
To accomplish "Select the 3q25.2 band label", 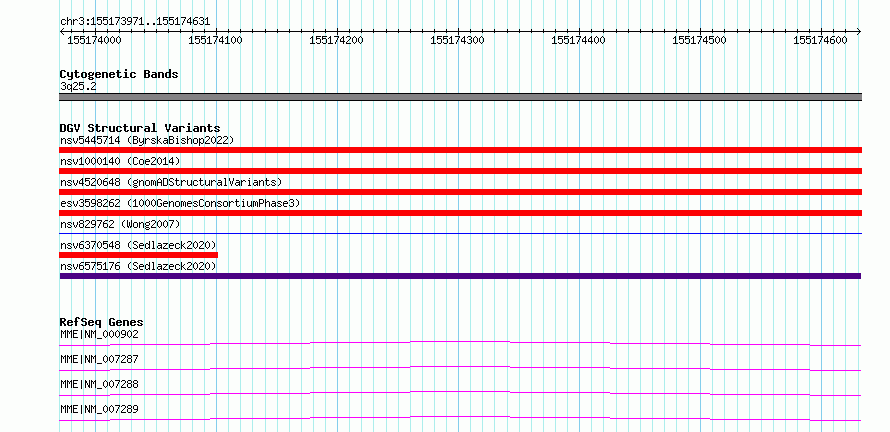I will pos(78,86).
